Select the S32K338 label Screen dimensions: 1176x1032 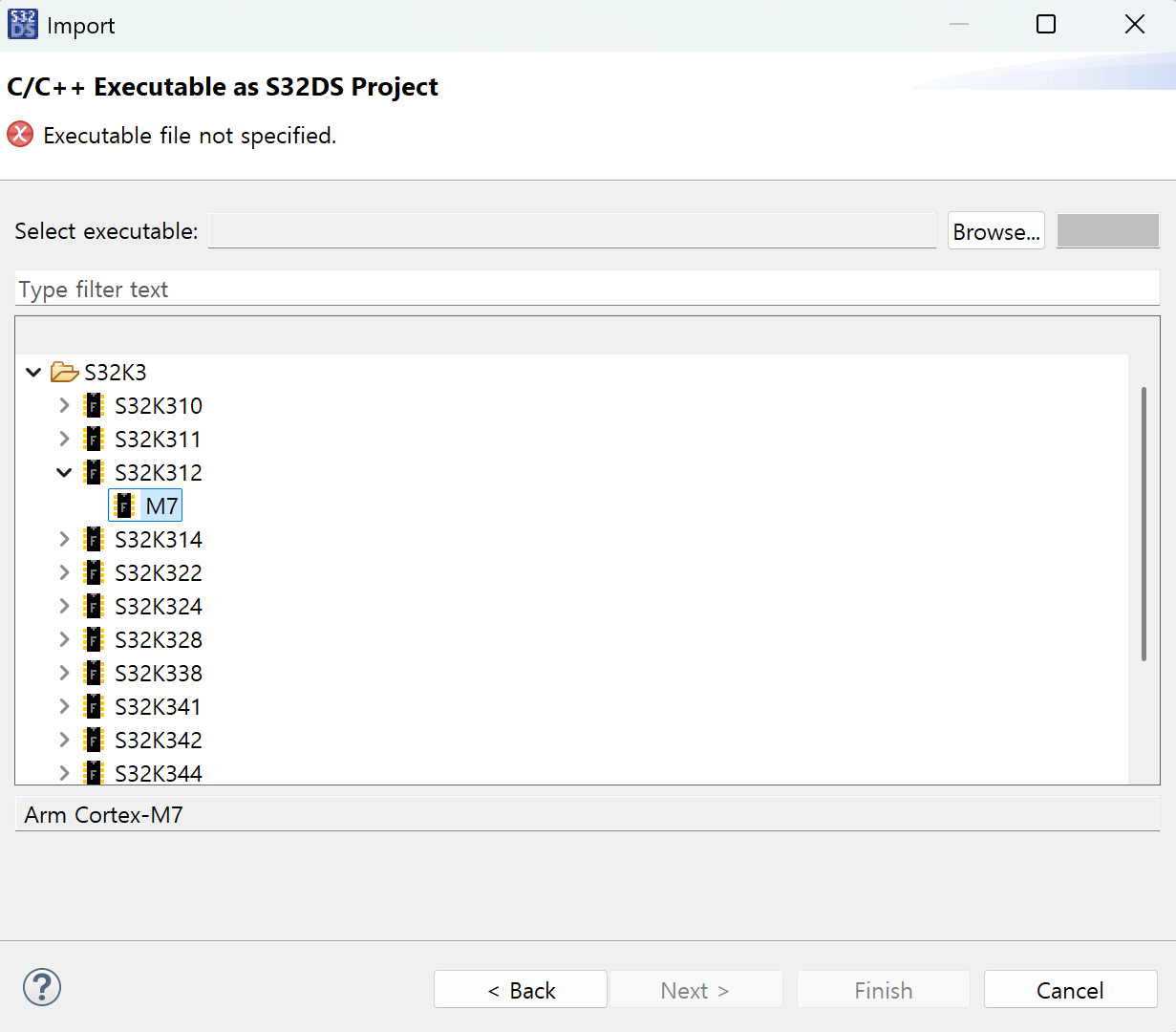[x=159, y=673]
